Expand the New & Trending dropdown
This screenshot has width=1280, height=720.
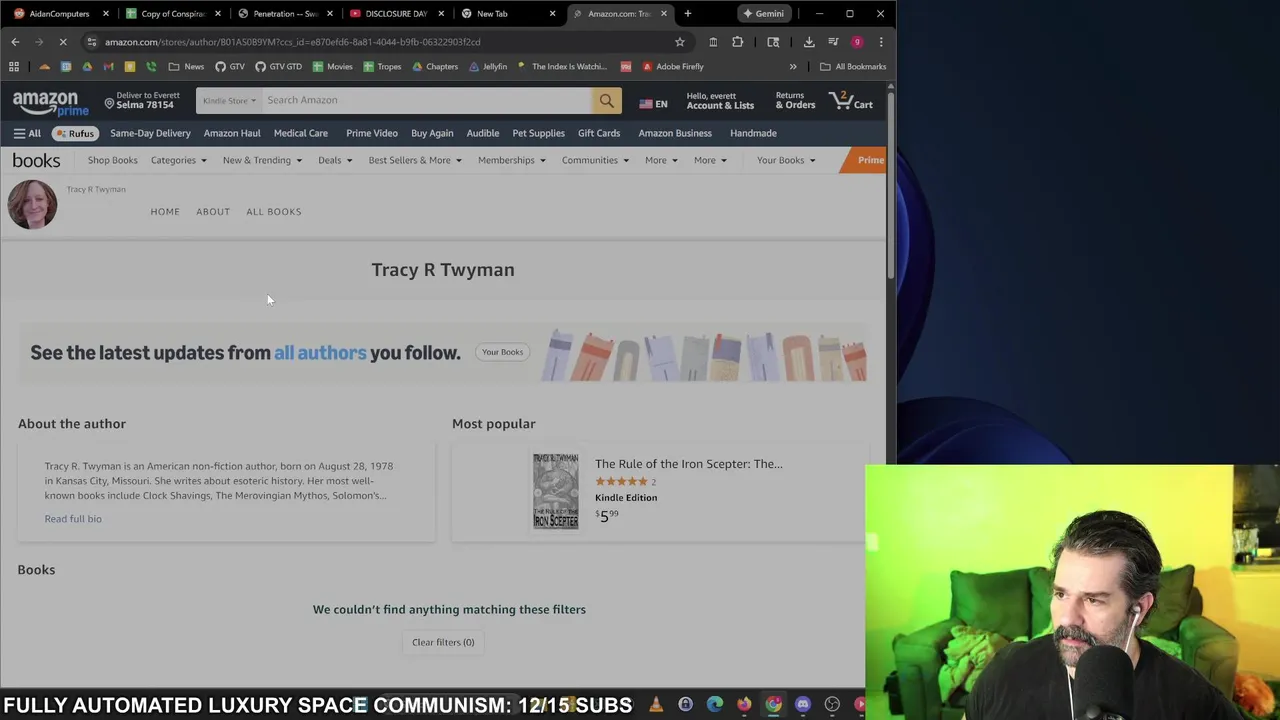[263, 160]
